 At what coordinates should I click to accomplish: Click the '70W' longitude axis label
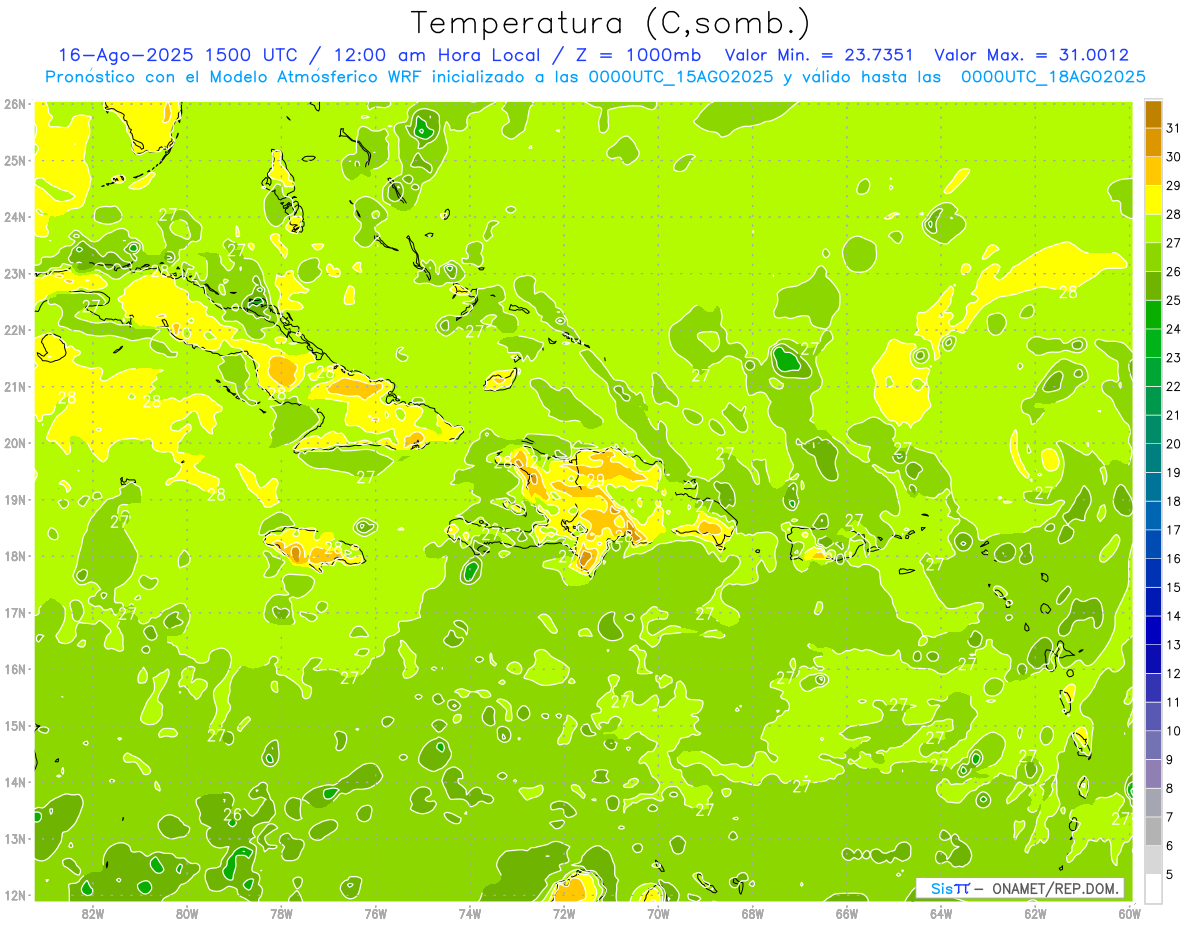point(658,913)
